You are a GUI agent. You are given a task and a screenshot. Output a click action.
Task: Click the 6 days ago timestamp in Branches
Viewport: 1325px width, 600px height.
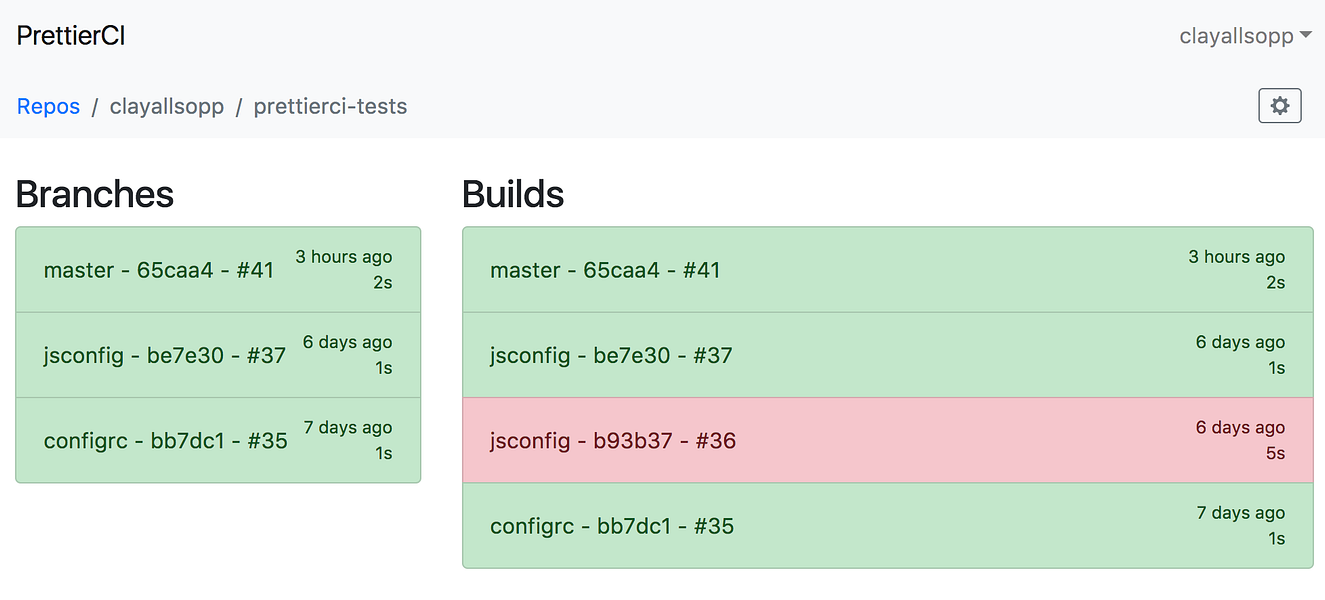point(347,342)
